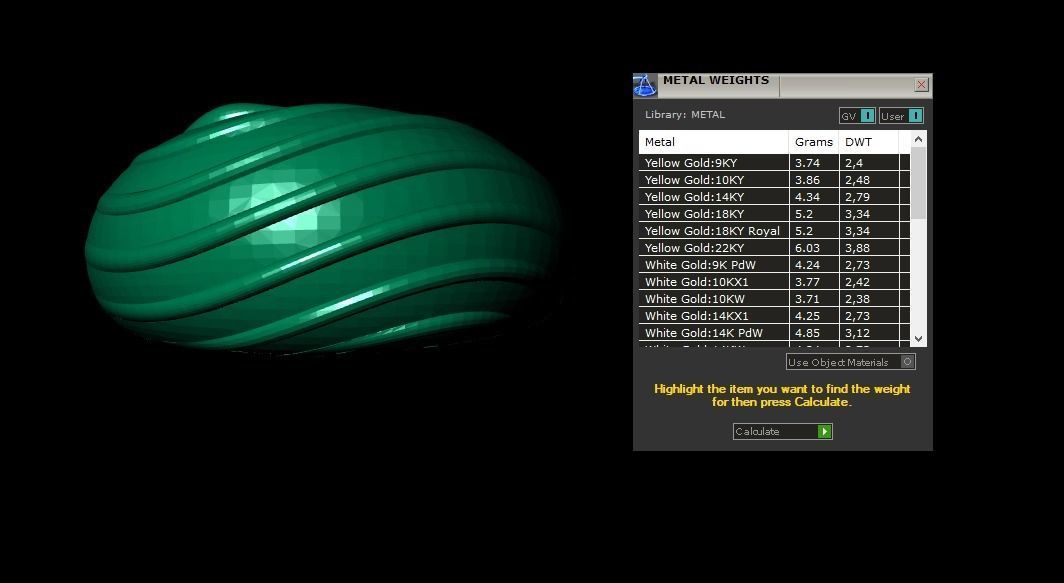Click the 3,88 DWT value cell
Image resolution: width=1064 pixels, height=583 pixels.
pyautogui.click(x=869, y=248)
